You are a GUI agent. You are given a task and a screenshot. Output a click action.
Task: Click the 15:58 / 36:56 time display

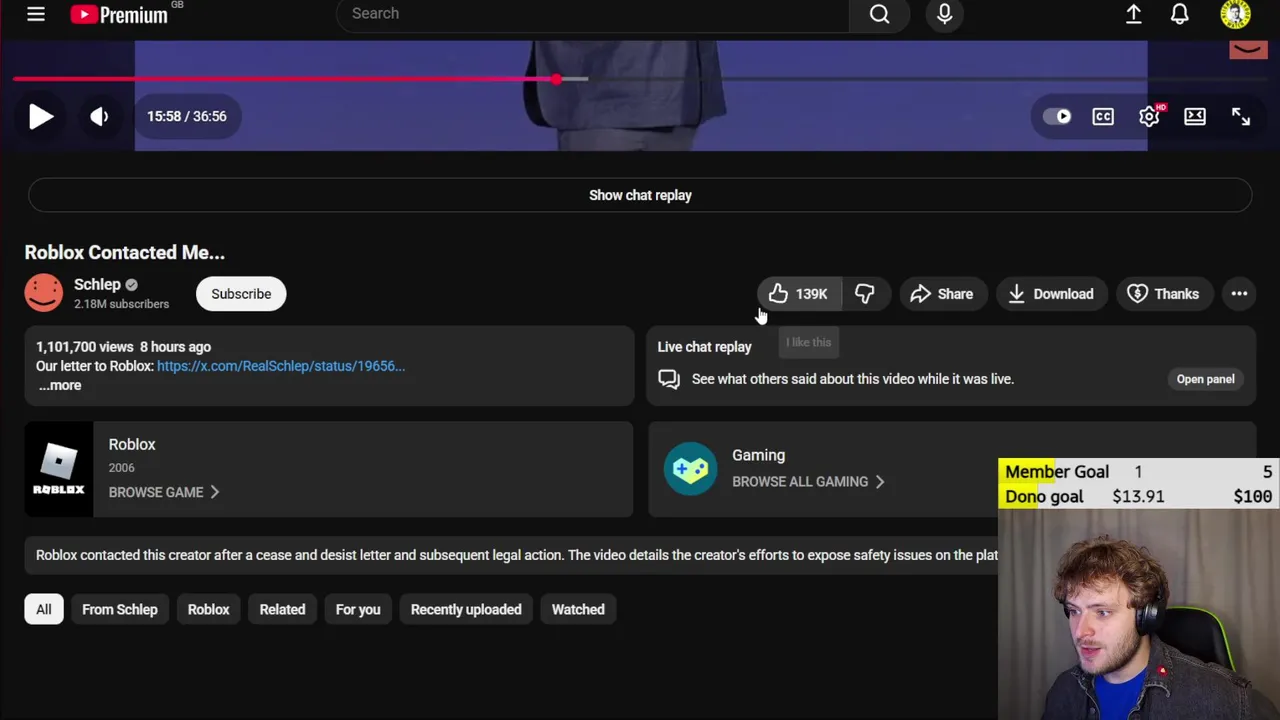pos(187,116)
